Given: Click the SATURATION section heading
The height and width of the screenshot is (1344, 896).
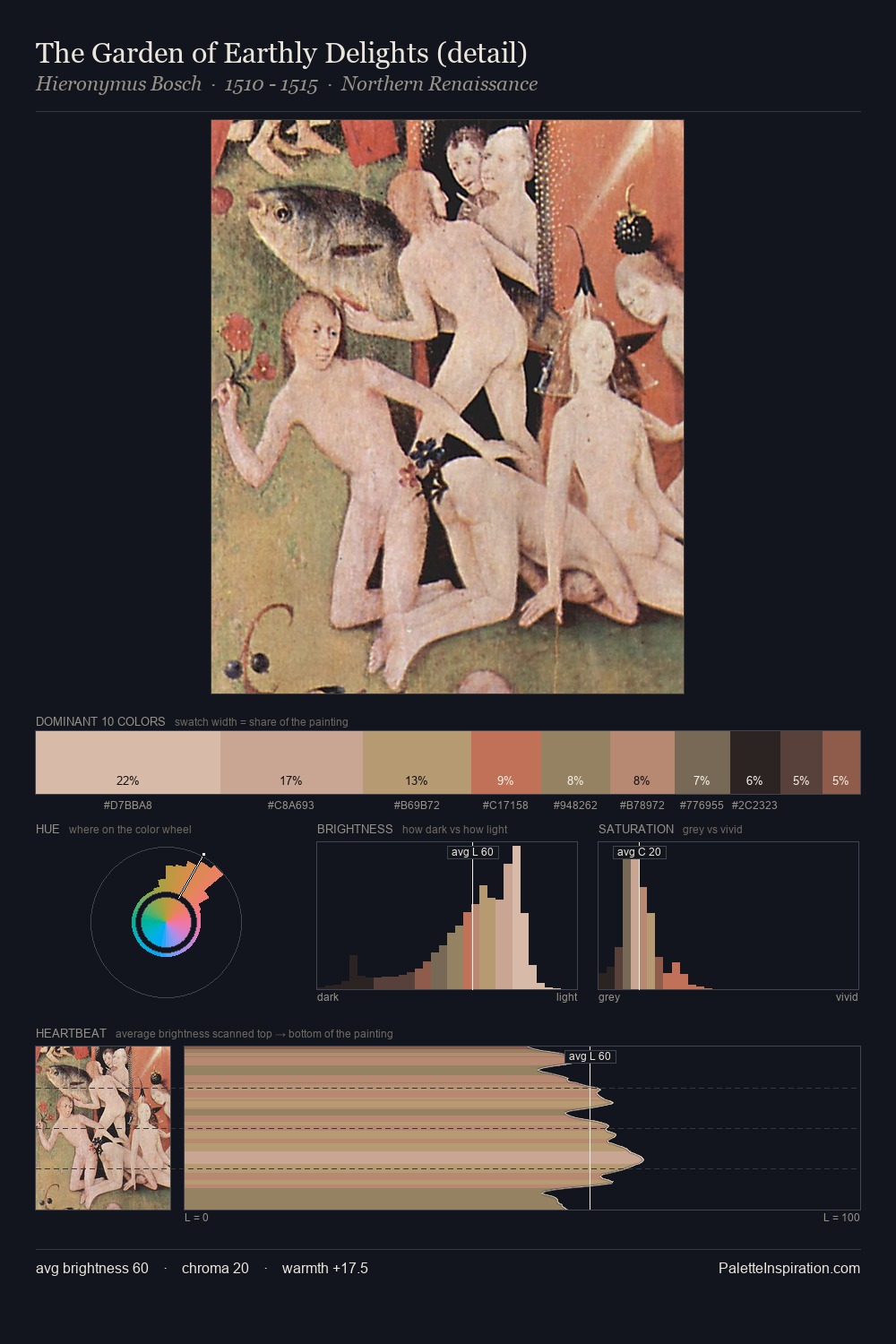Looking at the screenshot, I should (636, 829).
